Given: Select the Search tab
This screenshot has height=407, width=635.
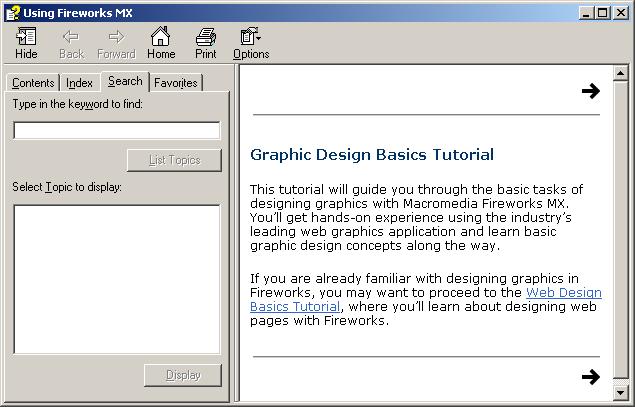Looking at the screenshot, I should 125,81.
